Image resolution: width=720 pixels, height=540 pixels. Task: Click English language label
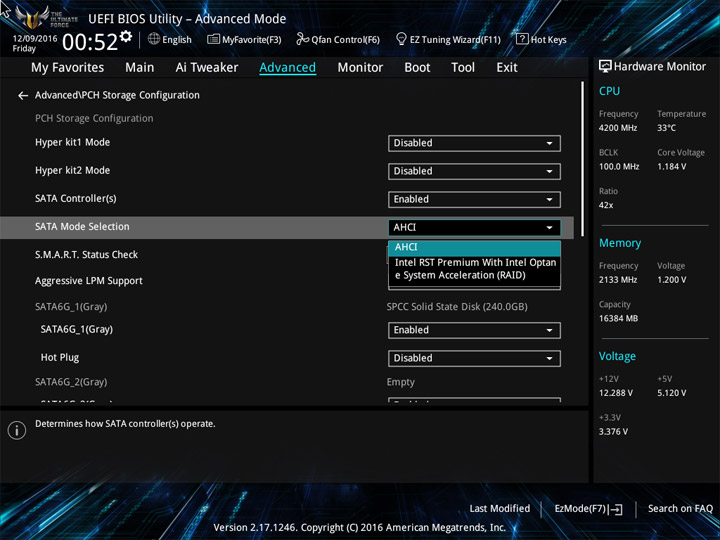[177, 40]
